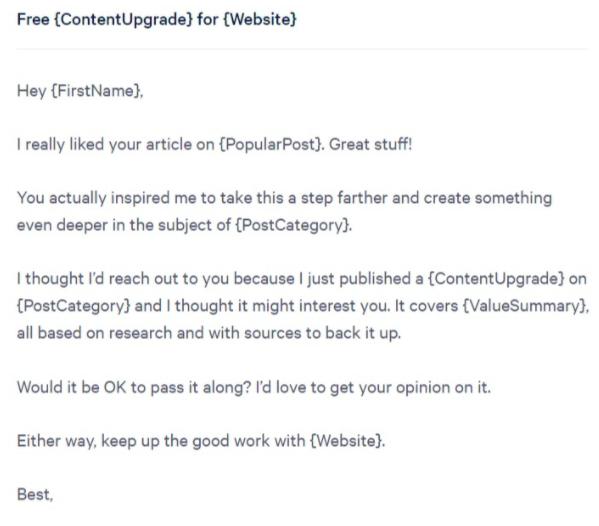Click the {PopularPost} placeholder
599x526 pixels.
[271, 144]
